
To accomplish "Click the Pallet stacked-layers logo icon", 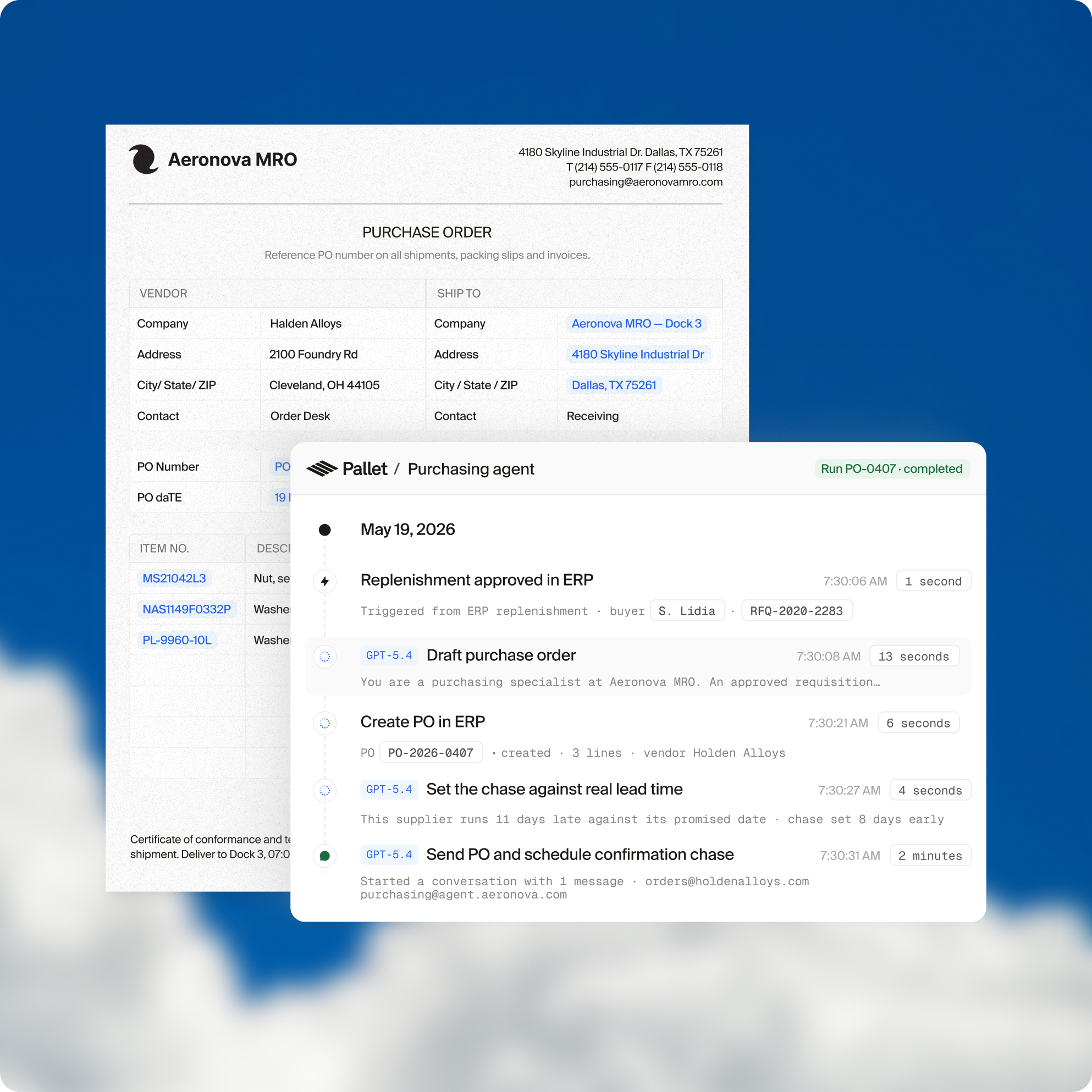I will [x=322, y=468].
